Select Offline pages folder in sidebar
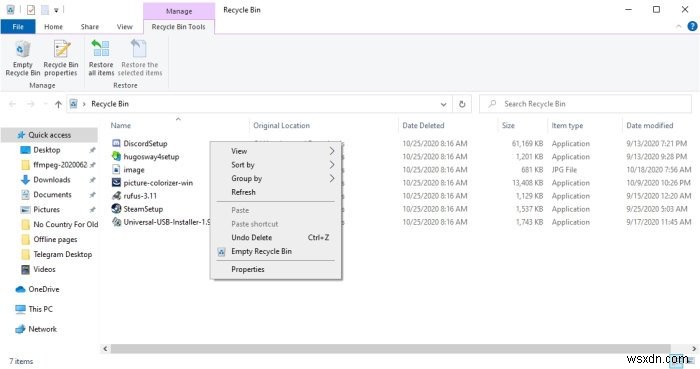 pyautogui.click(x=55, y=239)
